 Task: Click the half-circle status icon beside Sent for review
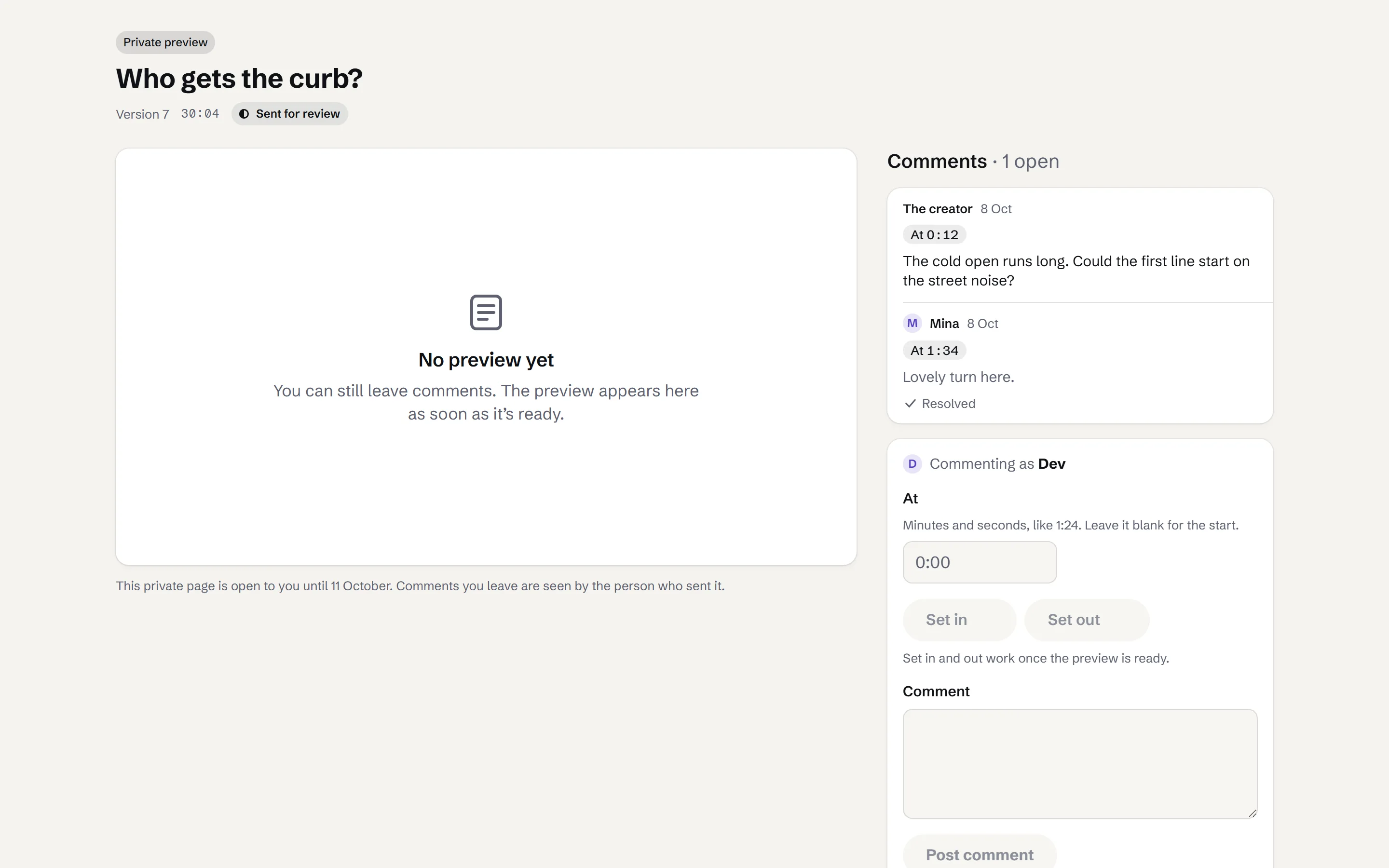(244, 114)
